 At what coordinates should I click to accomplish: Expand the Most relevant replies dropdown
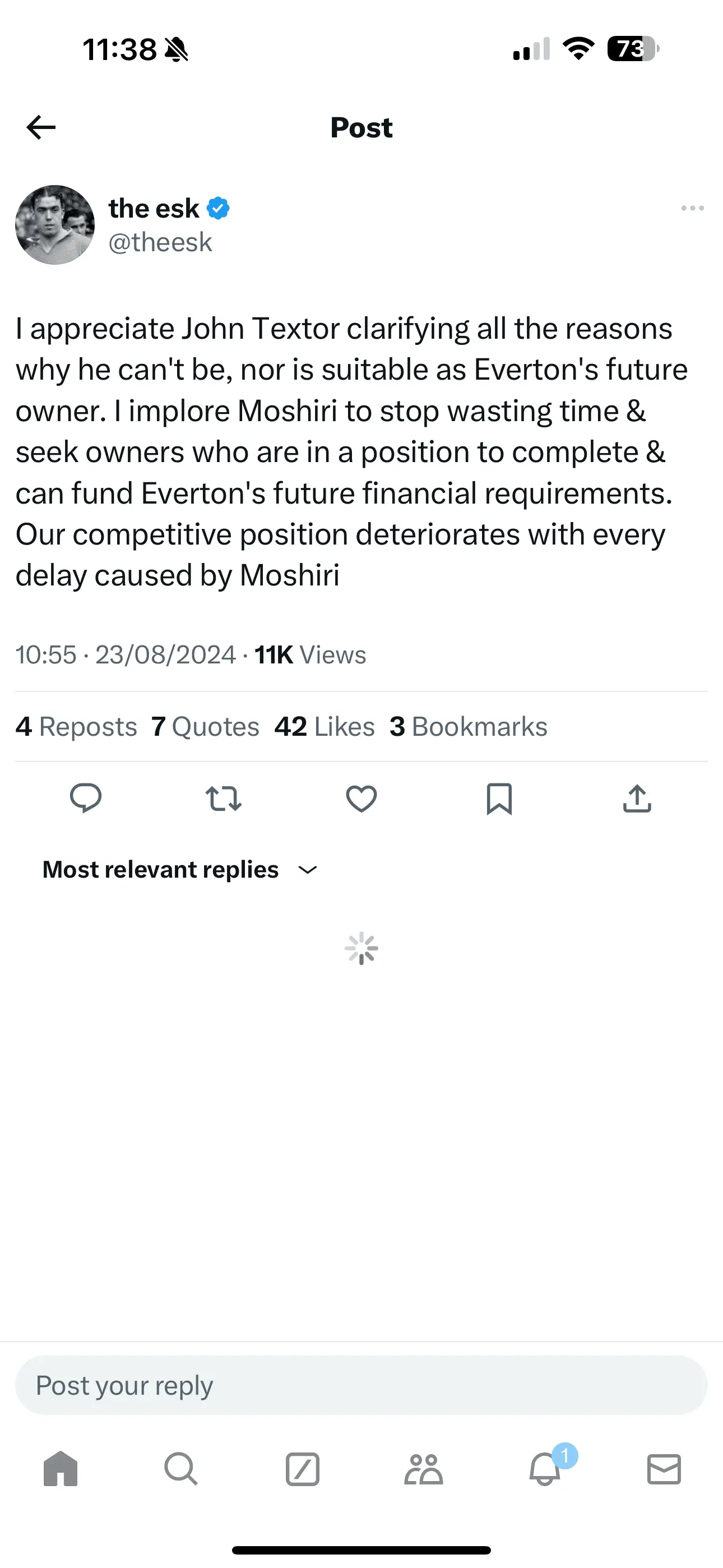[x=180, y=870]
